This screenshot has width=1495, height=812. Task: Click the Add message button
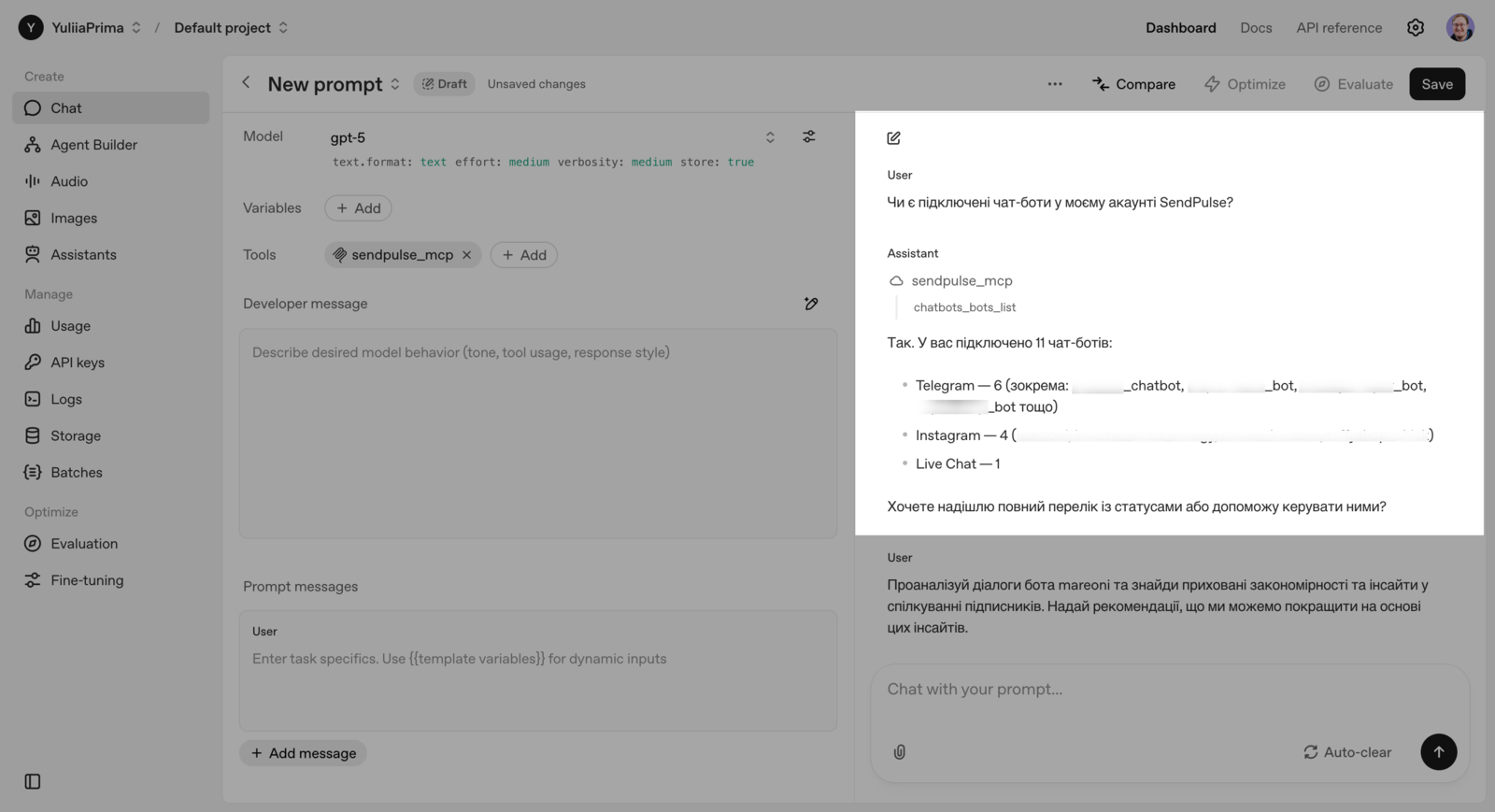point(304,753)
